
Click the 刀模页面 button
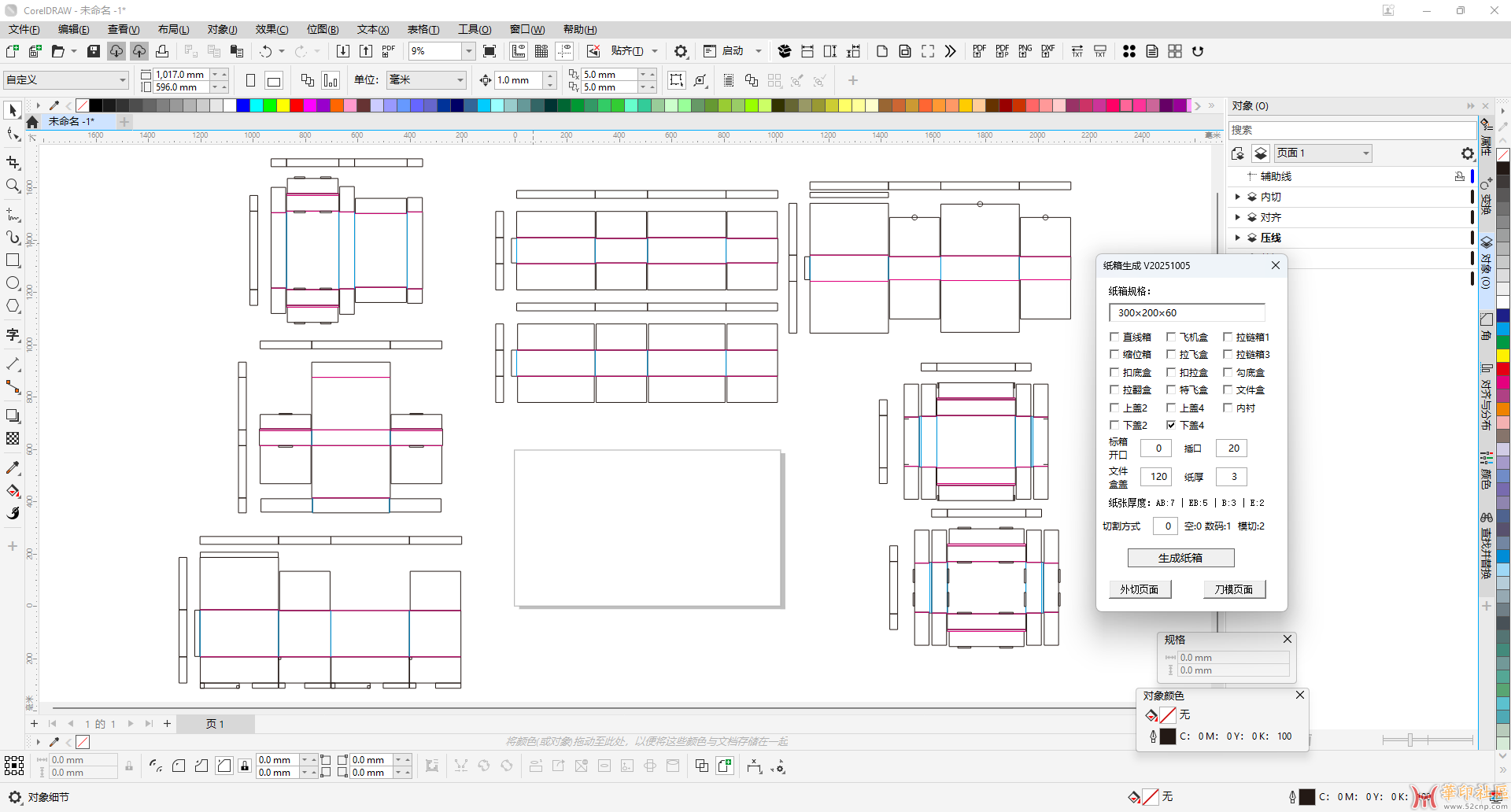1233,589
